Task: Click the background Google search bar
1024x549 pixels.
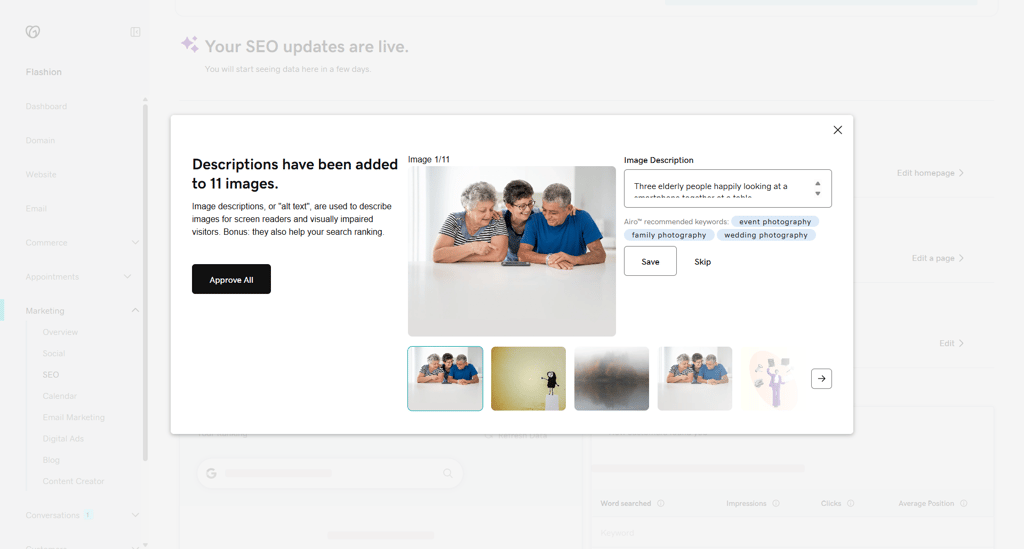Action: pyautogui.click(x=330, y=473)
